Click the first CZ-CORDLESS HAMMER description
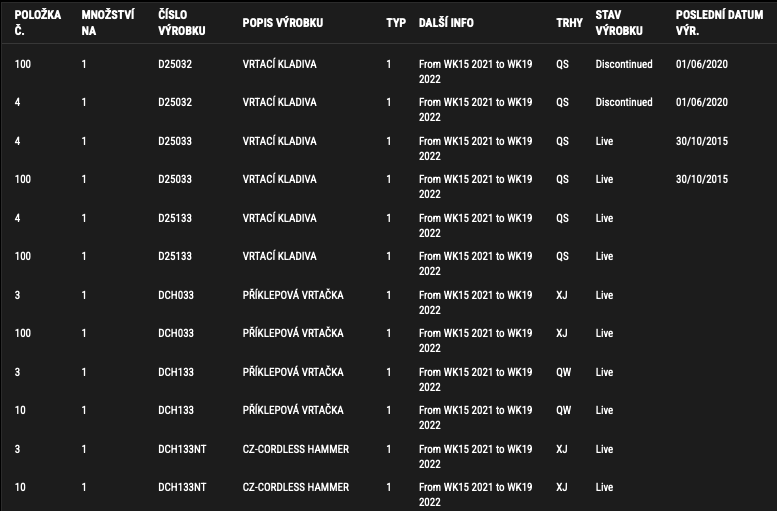The image size is (777, 511). click(296, 449)
